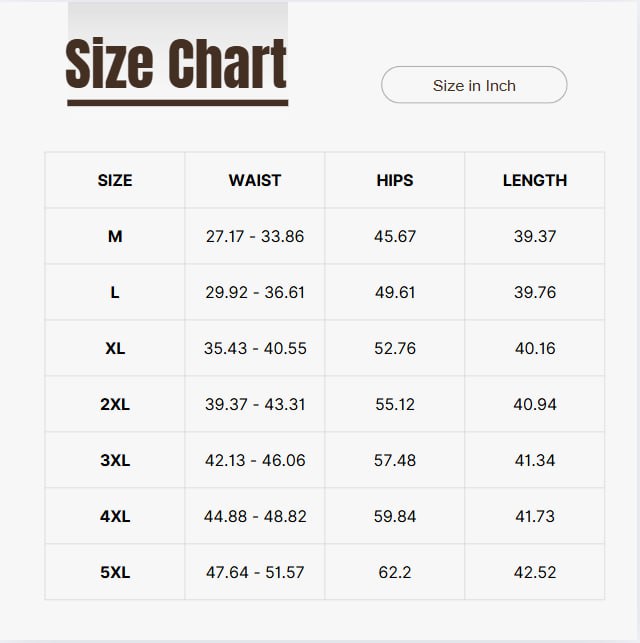This screenshot has height=643, width=640.
Task: Click the 2XL size row label
Action: [115, 405]
